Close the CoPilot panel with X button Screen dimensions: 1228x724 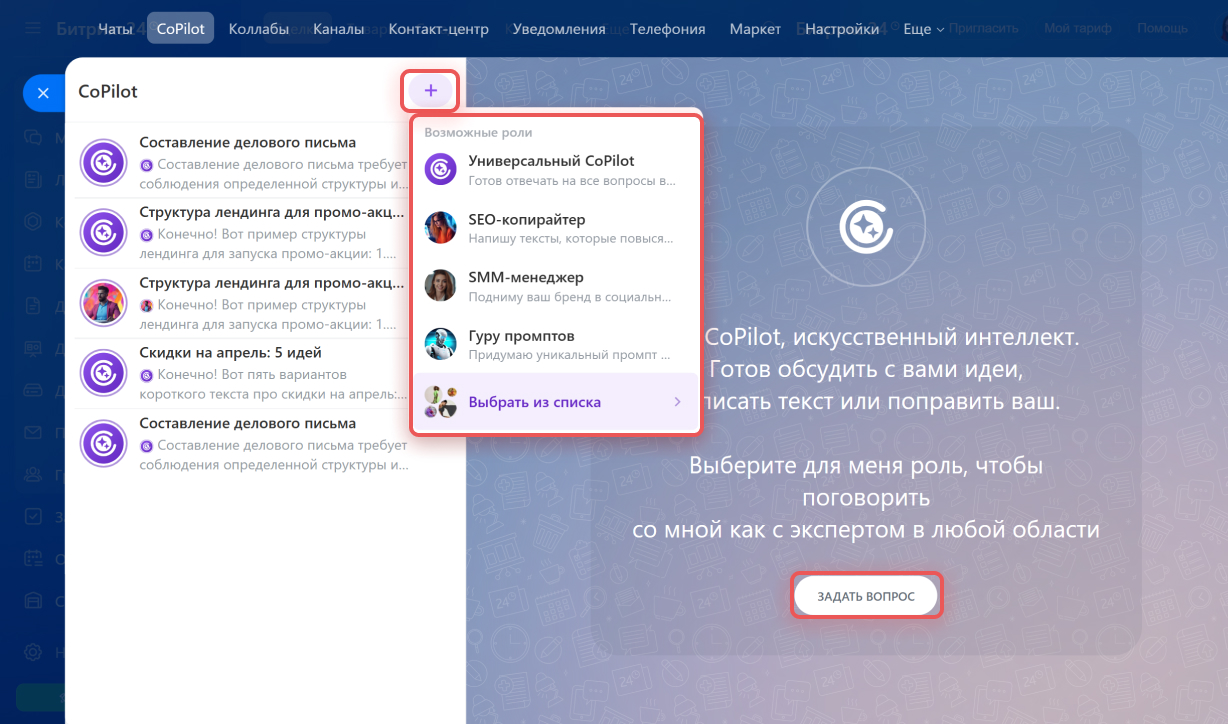pyautogui.click(x=43, y=93)
